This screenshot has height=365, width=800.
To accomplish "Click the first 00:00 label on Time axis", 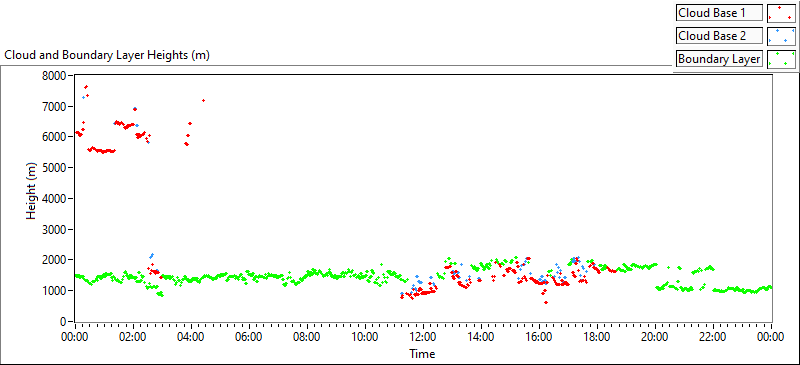I will coord(75,337).
